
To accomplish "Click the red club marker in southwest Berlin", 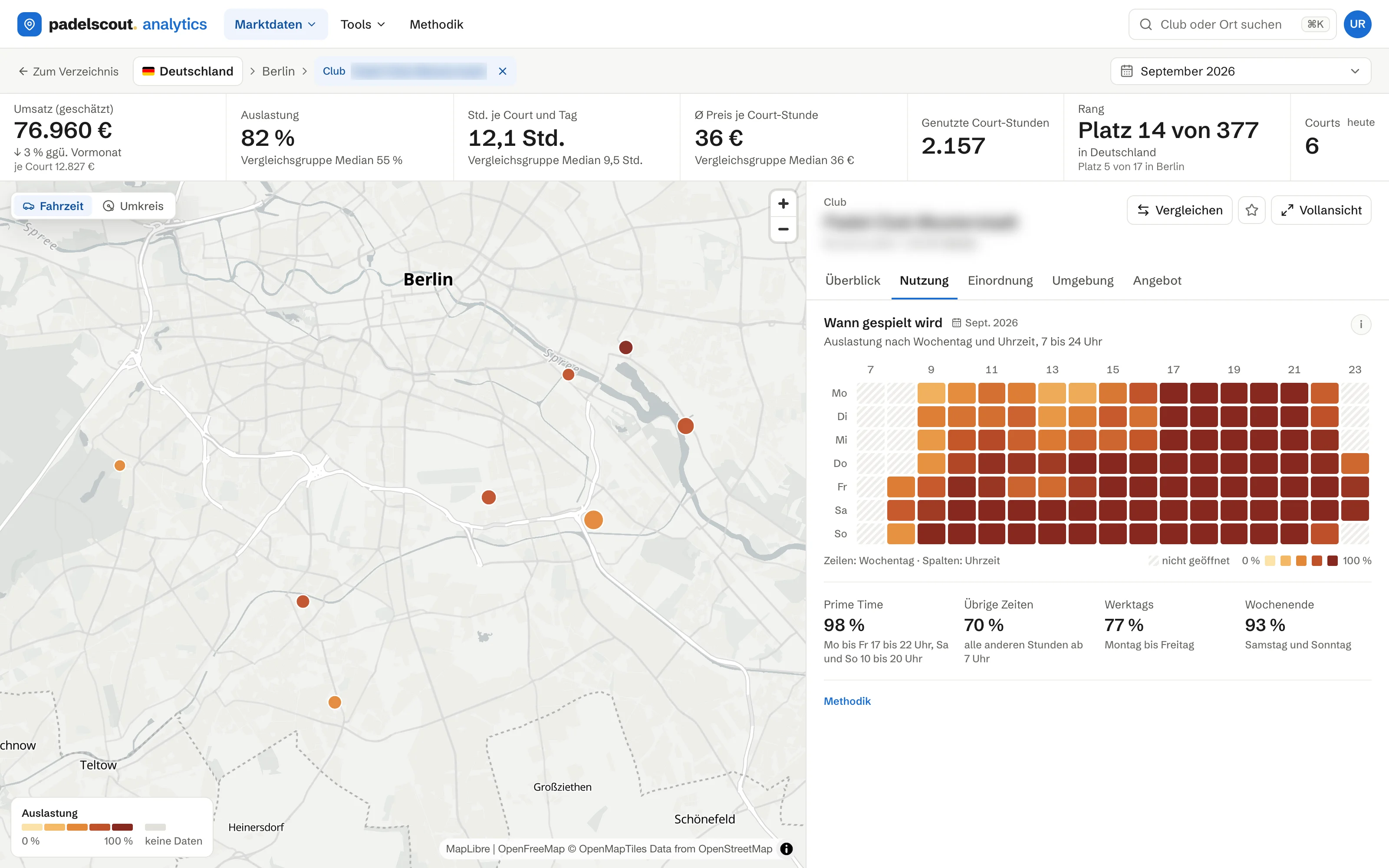I will [303, 602].
